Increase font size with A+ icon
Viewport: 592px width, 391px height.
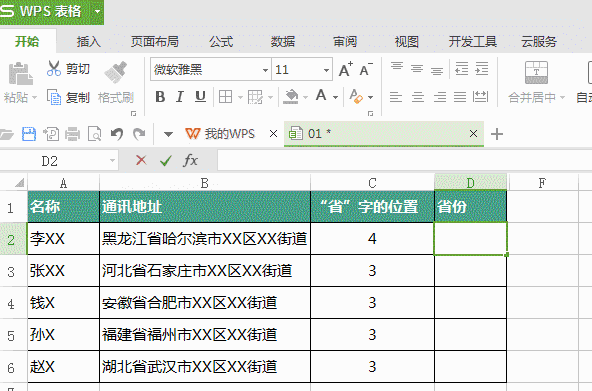345,69
